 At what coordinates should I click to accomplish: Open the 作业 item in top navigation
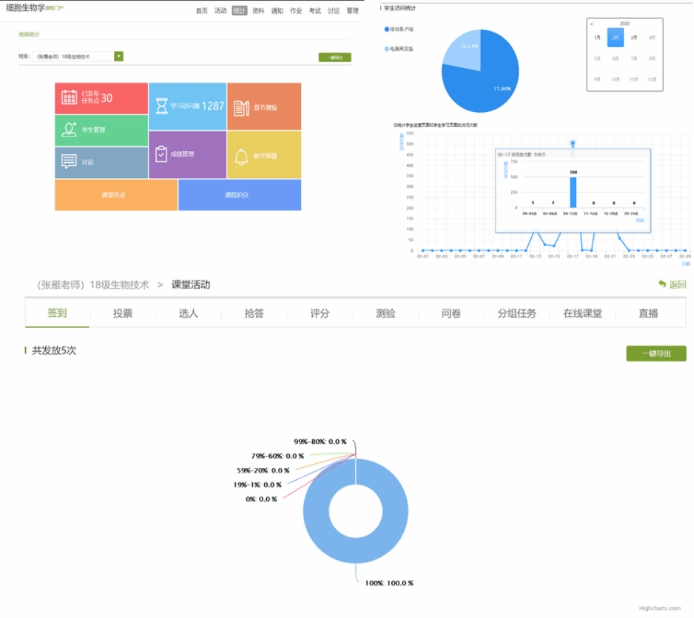(295, 10)
